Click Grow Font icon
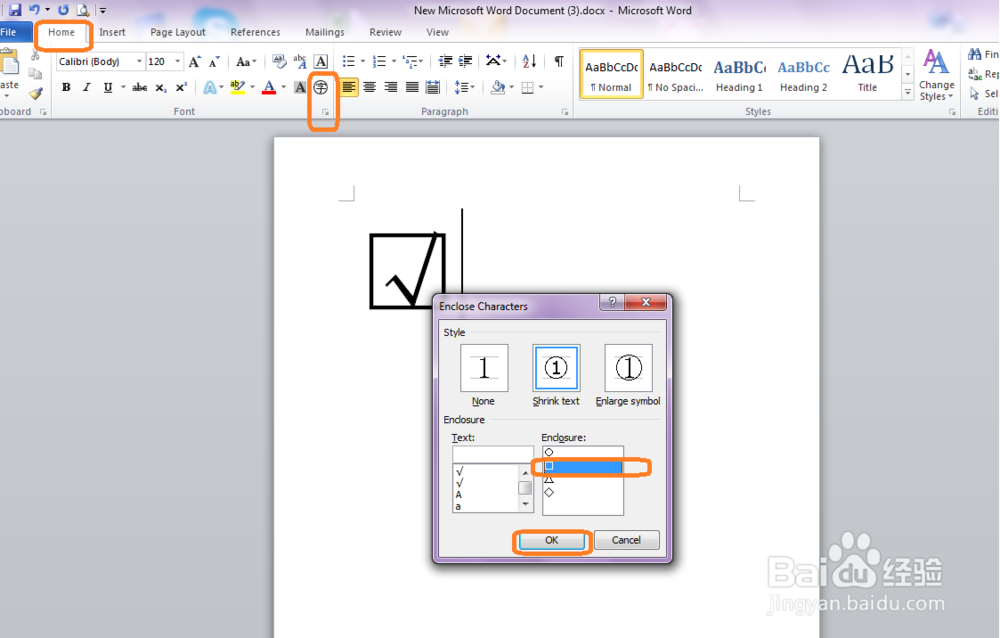This screenshot has height=638, width=1000. (195, 61)
